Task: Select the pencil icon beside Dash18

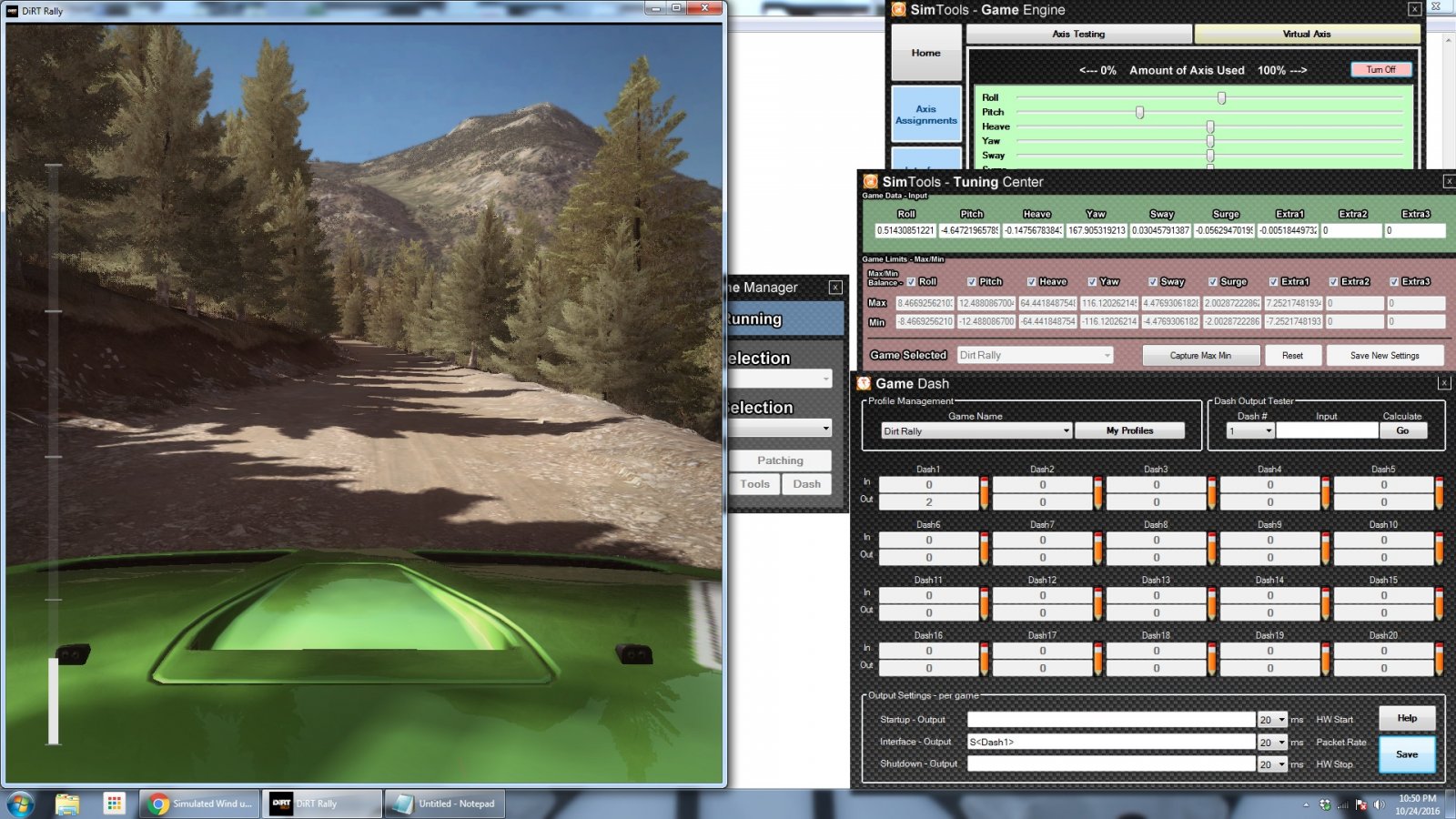Action: coord(1212,659)
